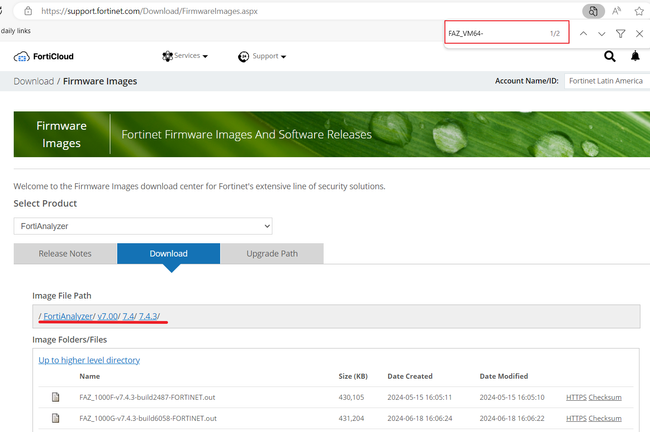The height and width of the screenshot is (432, 650).
Task: Open the browser translate icon
Action: (593, 11)
